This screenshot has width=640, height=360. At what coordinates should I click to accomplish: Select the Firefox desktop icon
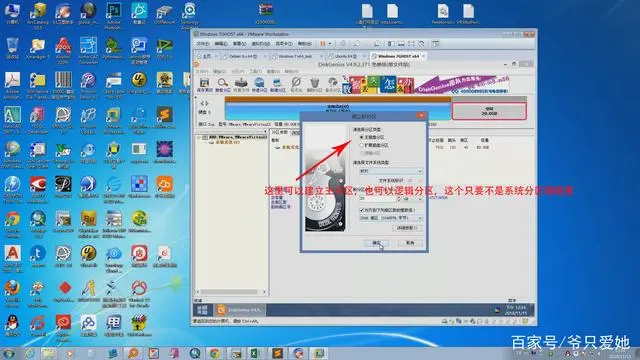click(x=13, y=293)
